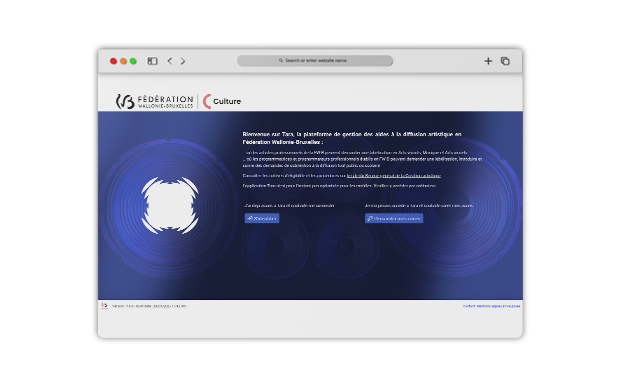Image resolution: width=620 pixels, height=368 pixels.
Task: Click the Culture logo
Action: pyautogui.click(x=222, y=101)
